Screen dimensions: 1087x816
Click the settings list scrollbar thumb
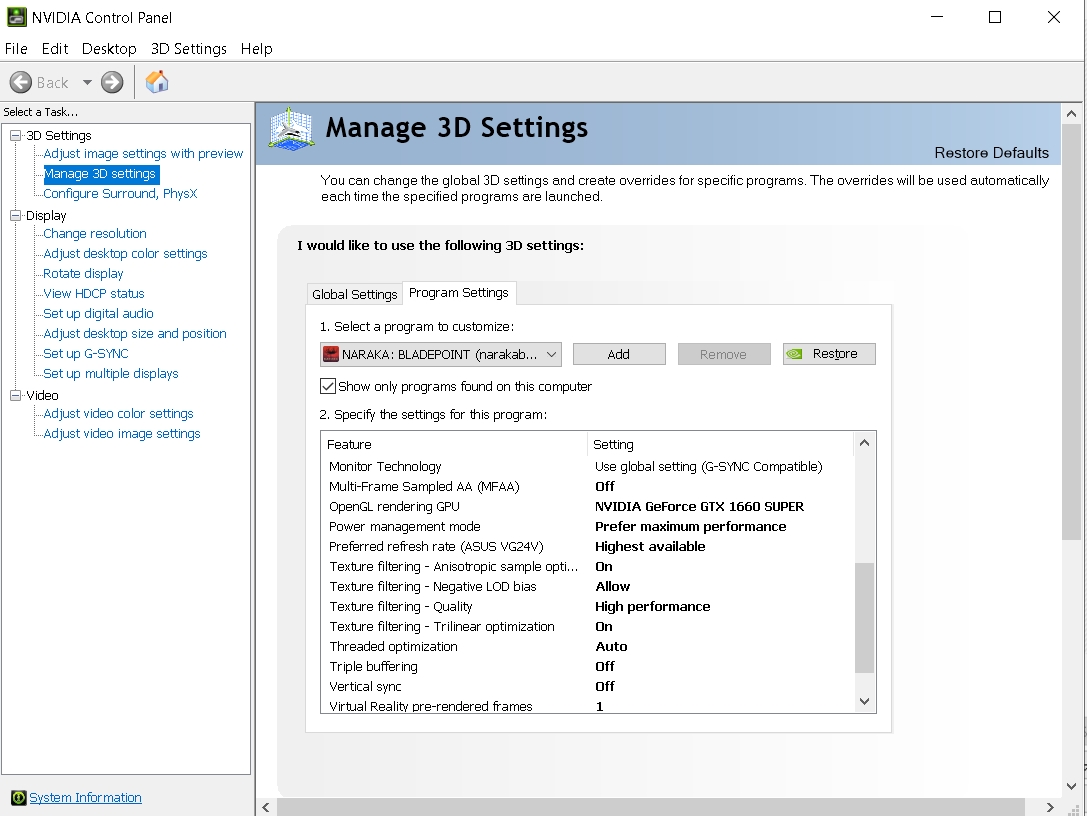[864, 618]
